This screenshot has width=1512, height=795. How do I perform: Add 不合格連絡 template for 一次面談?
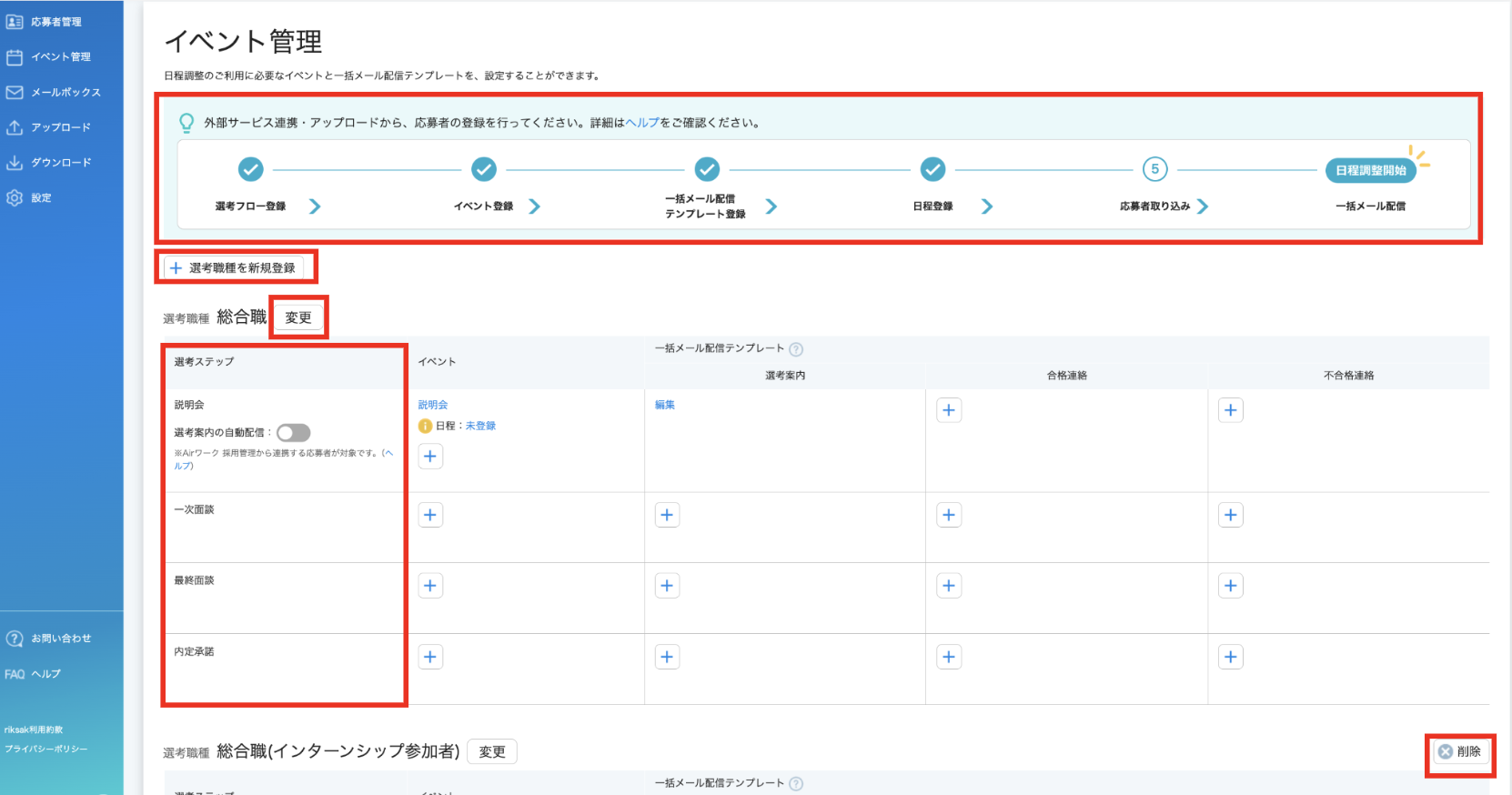[1231, 515]
